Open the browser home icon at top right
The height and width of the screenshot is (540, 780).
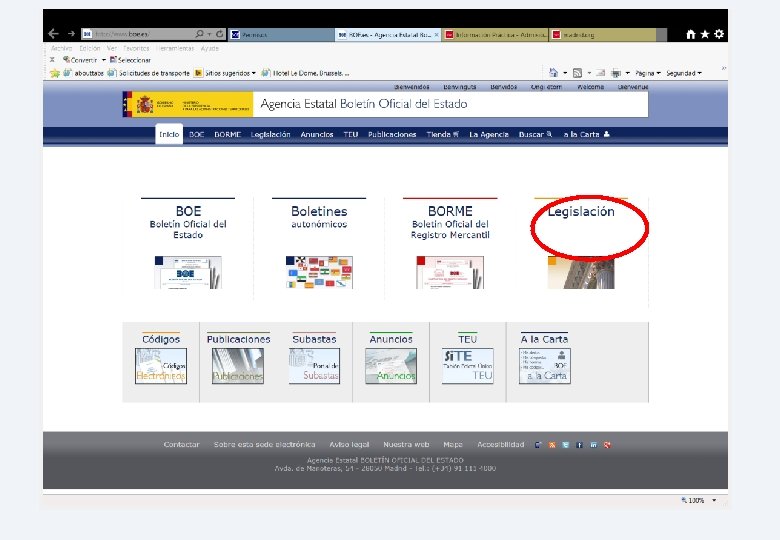[x=691, y=34]
